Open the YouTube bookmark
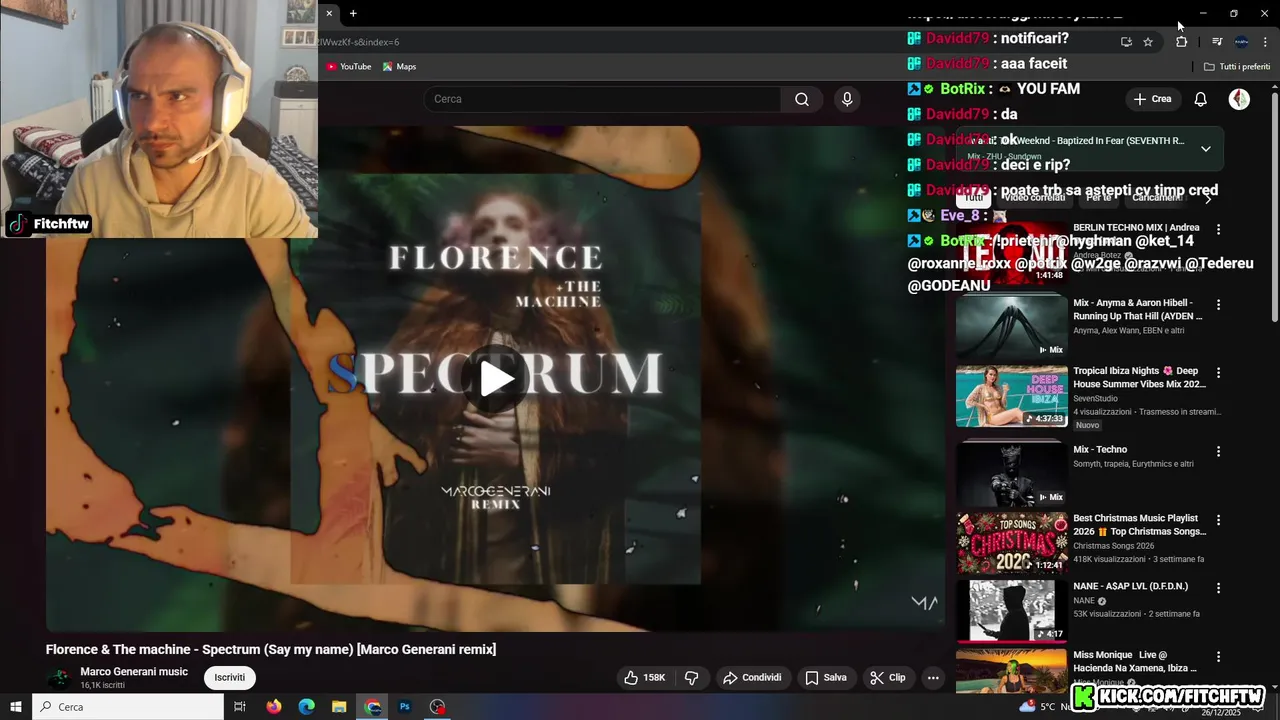The image size is (1280, 720). (x=348, y=67)
